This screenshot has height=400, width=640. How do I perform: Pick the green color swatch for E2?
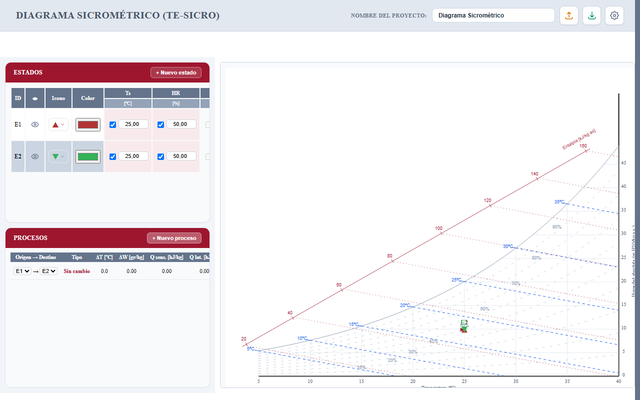point(88,156)
